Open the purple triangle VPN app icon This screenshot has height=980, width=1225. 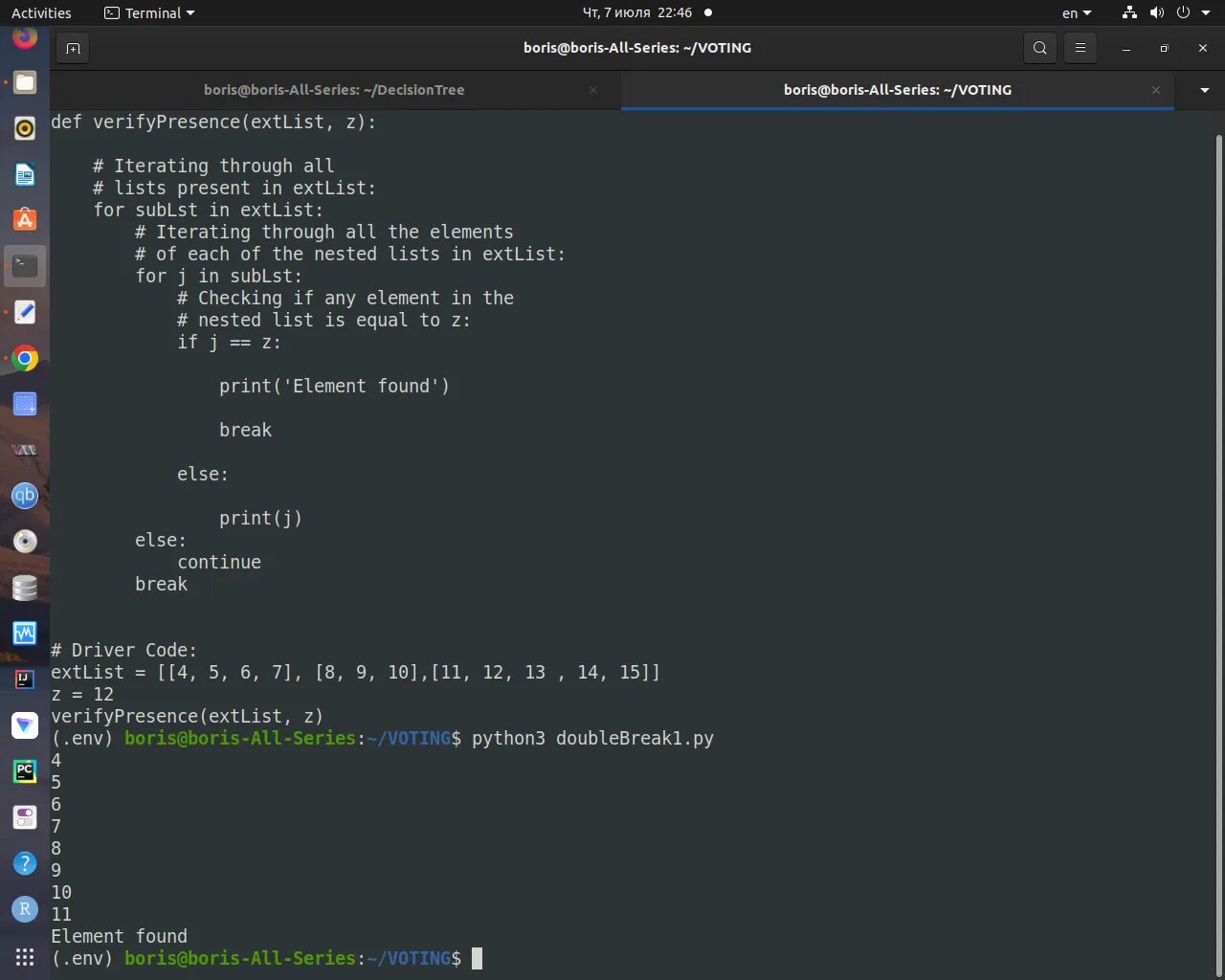(25, 725)
